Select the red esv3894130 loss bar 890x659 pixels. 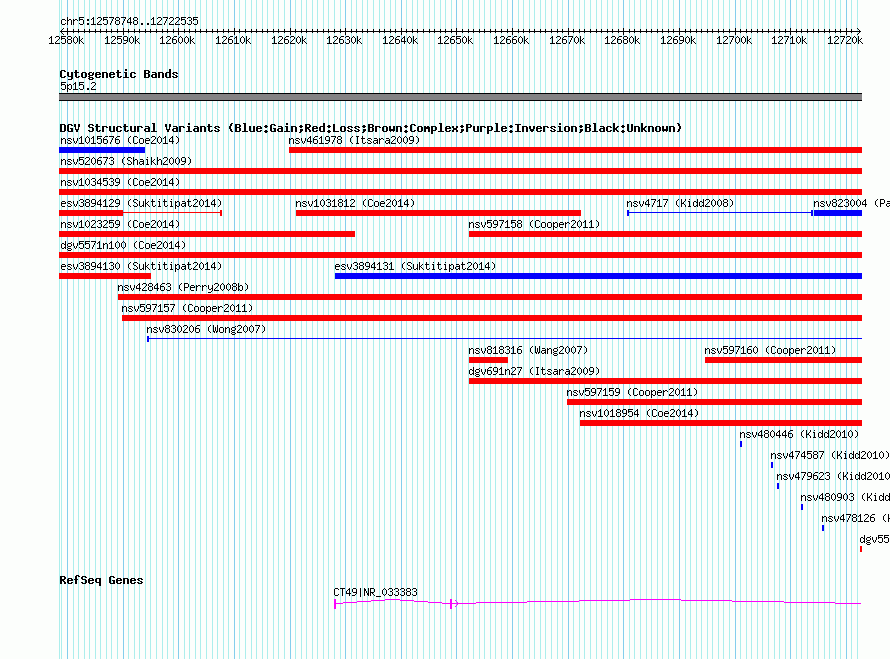pyautogui.click(x=105, y=276)
